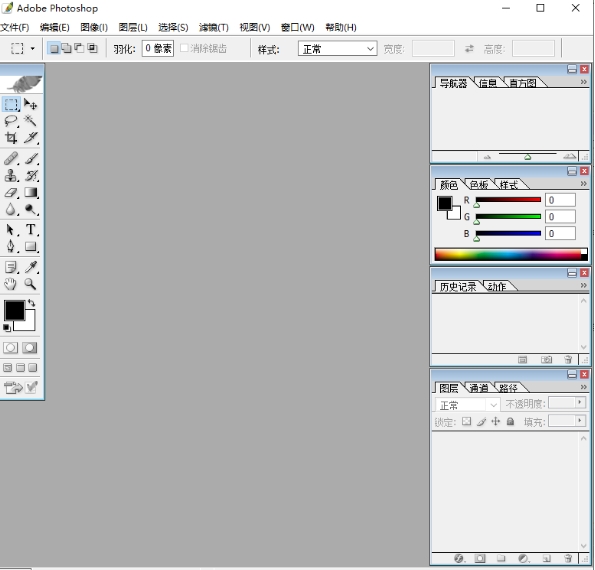Image resolution: width=595 pixels, height=570 pixels.
Task: Select the Eraser tool
Action: pyautogui.click(x=11, y=192)
